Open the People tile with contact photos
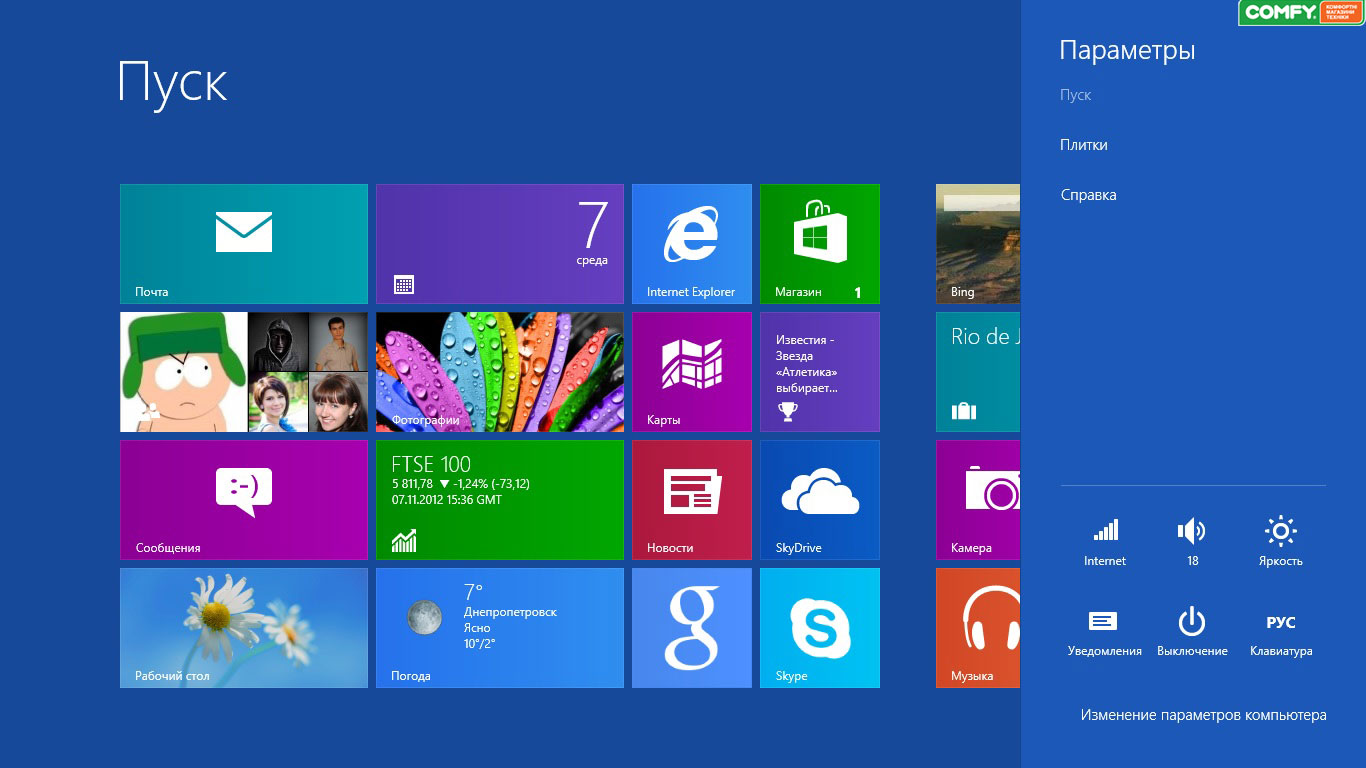The height and width of the screenshot is (768, 1366). (244, 372)
